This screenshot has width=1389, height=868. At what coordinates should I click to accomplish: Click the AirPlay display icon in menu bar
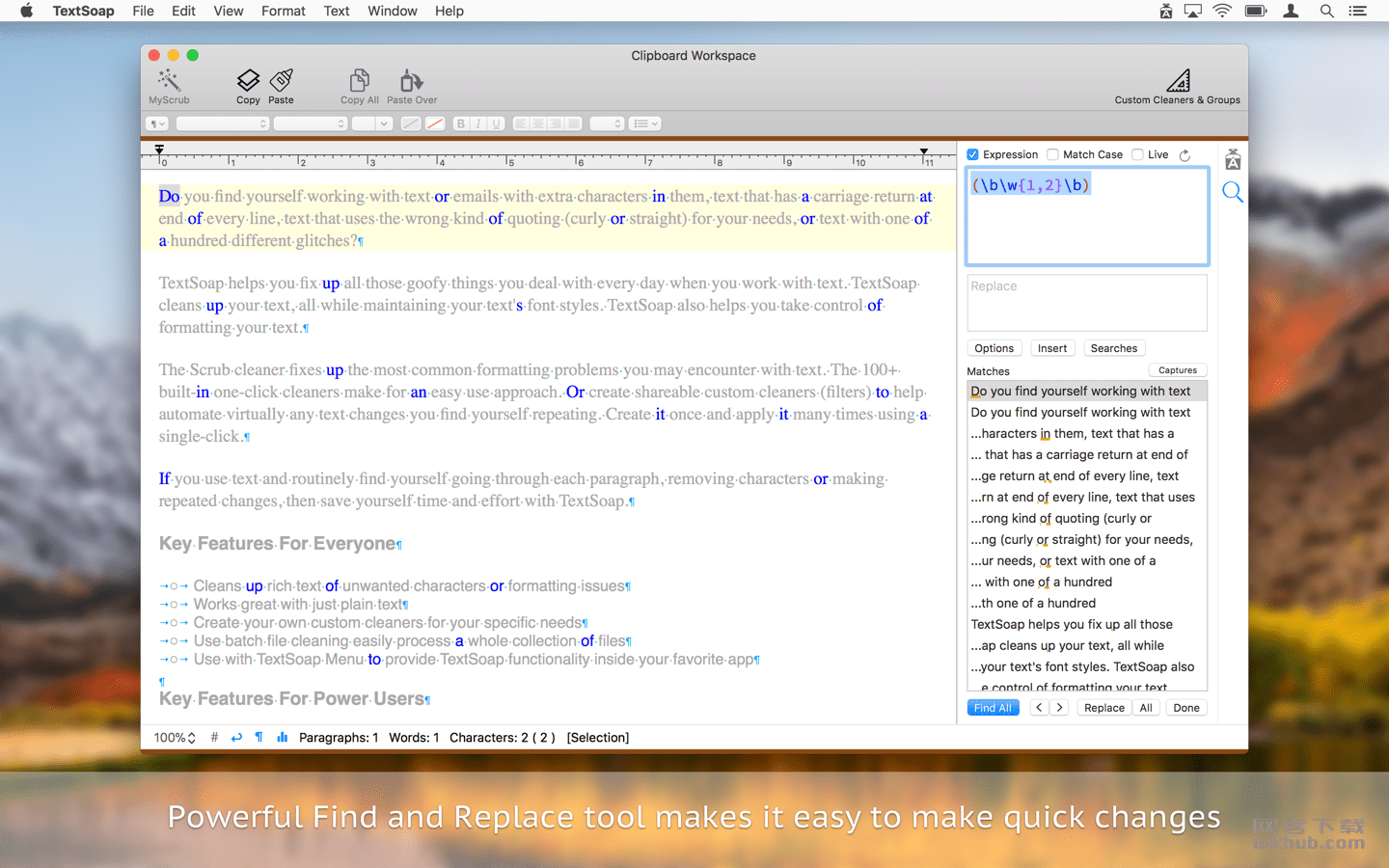1193,11
